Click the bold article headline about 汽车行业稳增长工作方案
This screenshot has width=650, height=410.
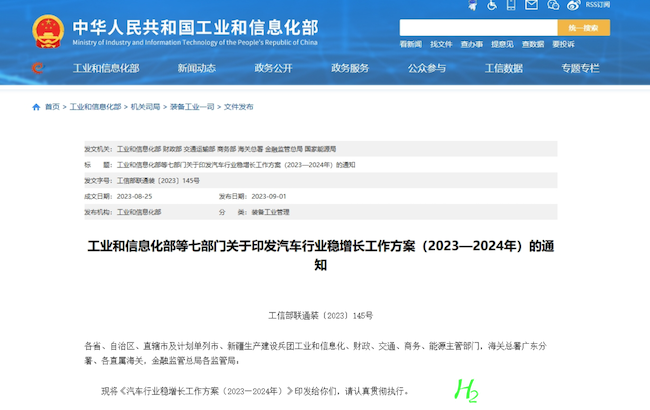(x=321, y=255)
